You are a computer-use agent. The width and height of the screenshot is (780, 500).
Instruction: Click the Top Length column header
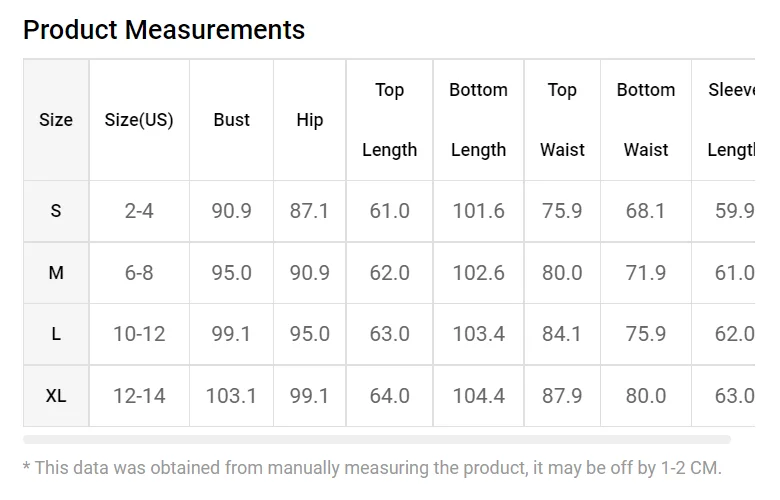coord(389,120)
